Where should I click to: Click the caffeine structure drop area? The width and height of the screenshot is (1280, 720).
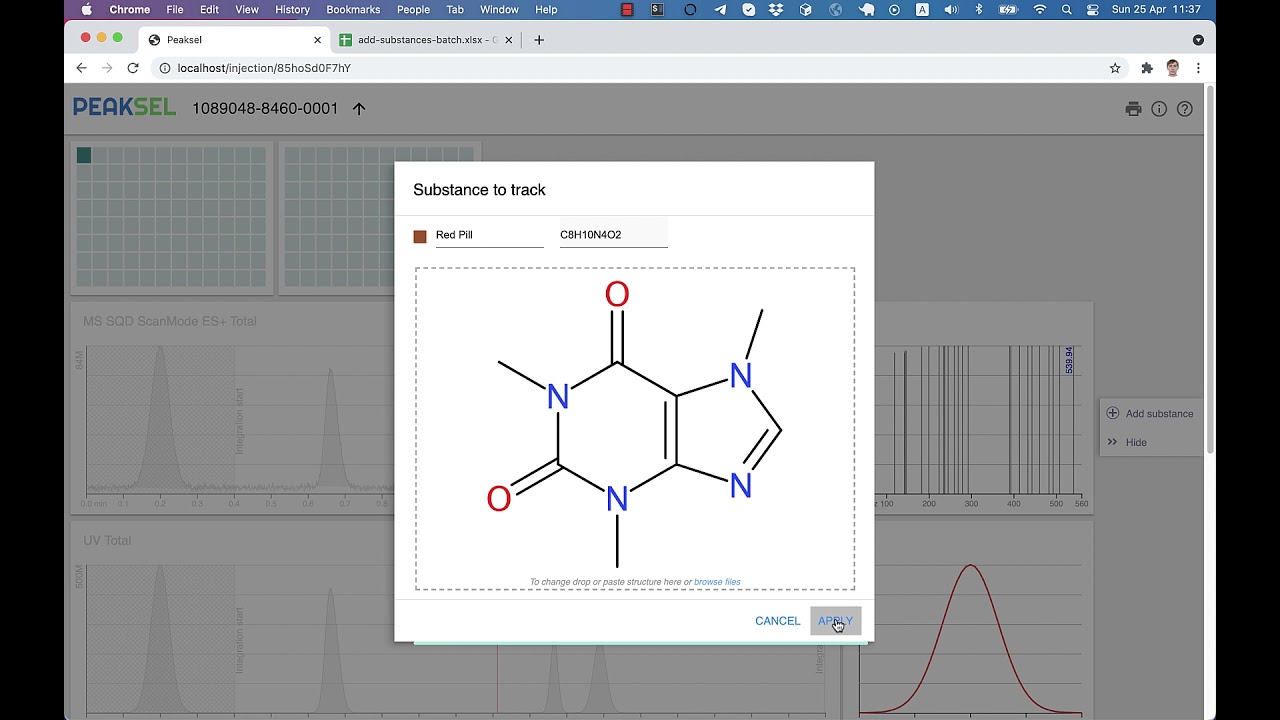coord(635,428)
